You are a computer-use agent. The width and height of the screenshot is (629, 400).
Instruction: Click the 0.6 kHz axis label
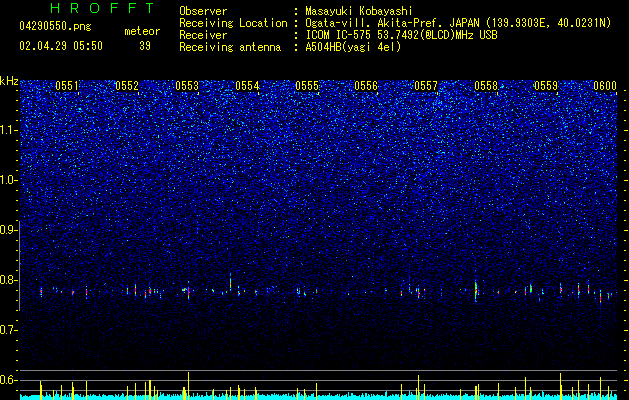pyautogui.click(x=9, y=380)
